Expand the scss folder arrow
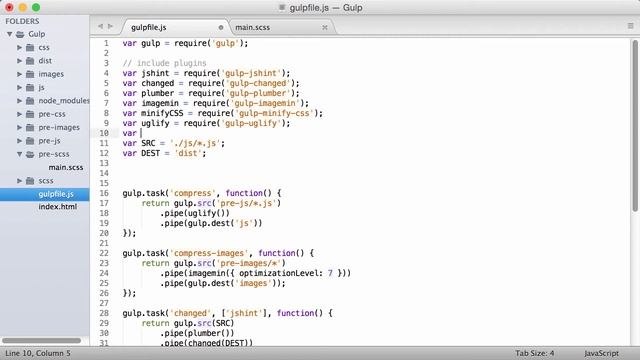The height and width of the screenshot is (360, 640). coord(19,181)
